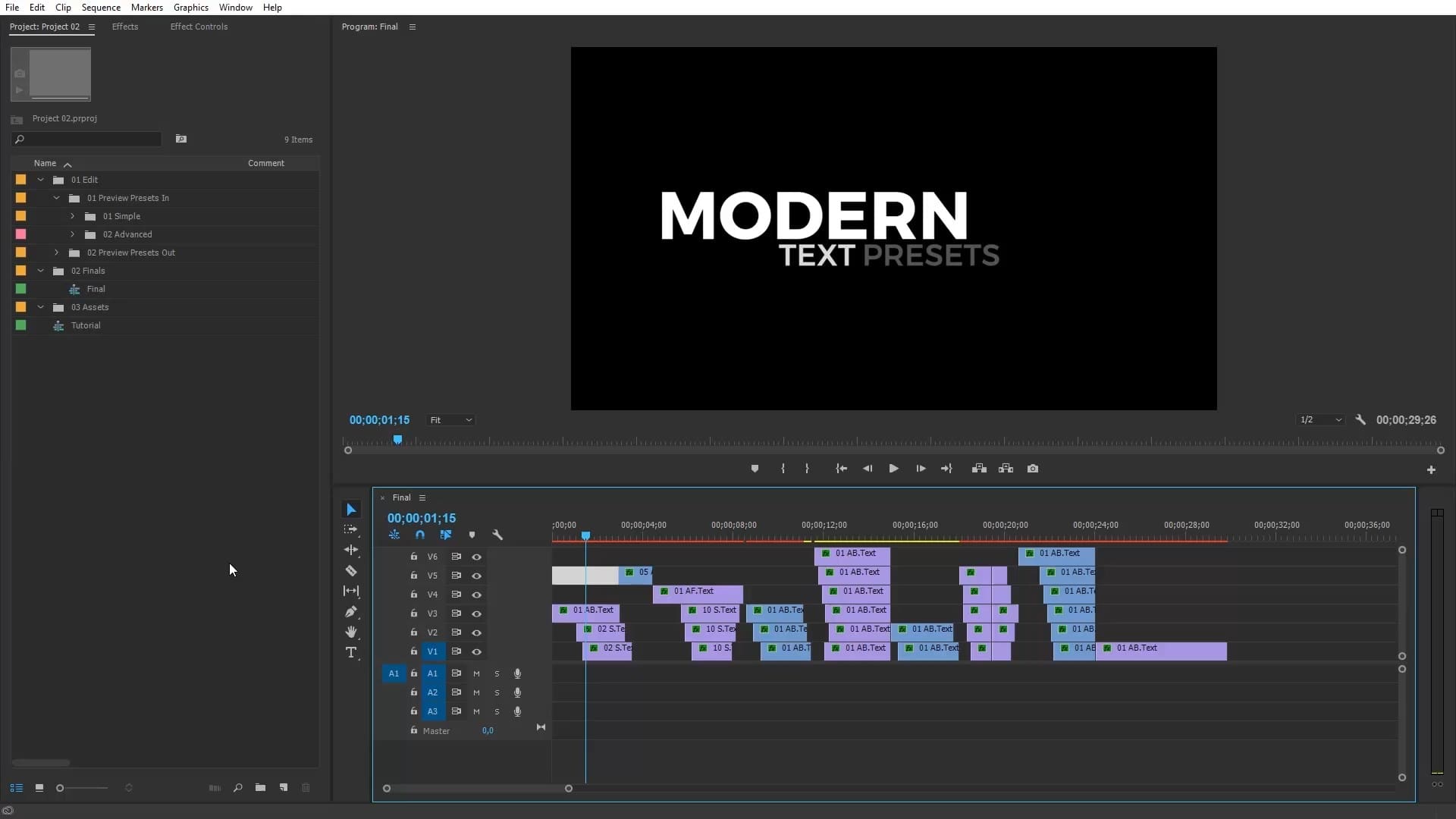Lock track V4
This screenshot has height=819, width=1456.
413,595
